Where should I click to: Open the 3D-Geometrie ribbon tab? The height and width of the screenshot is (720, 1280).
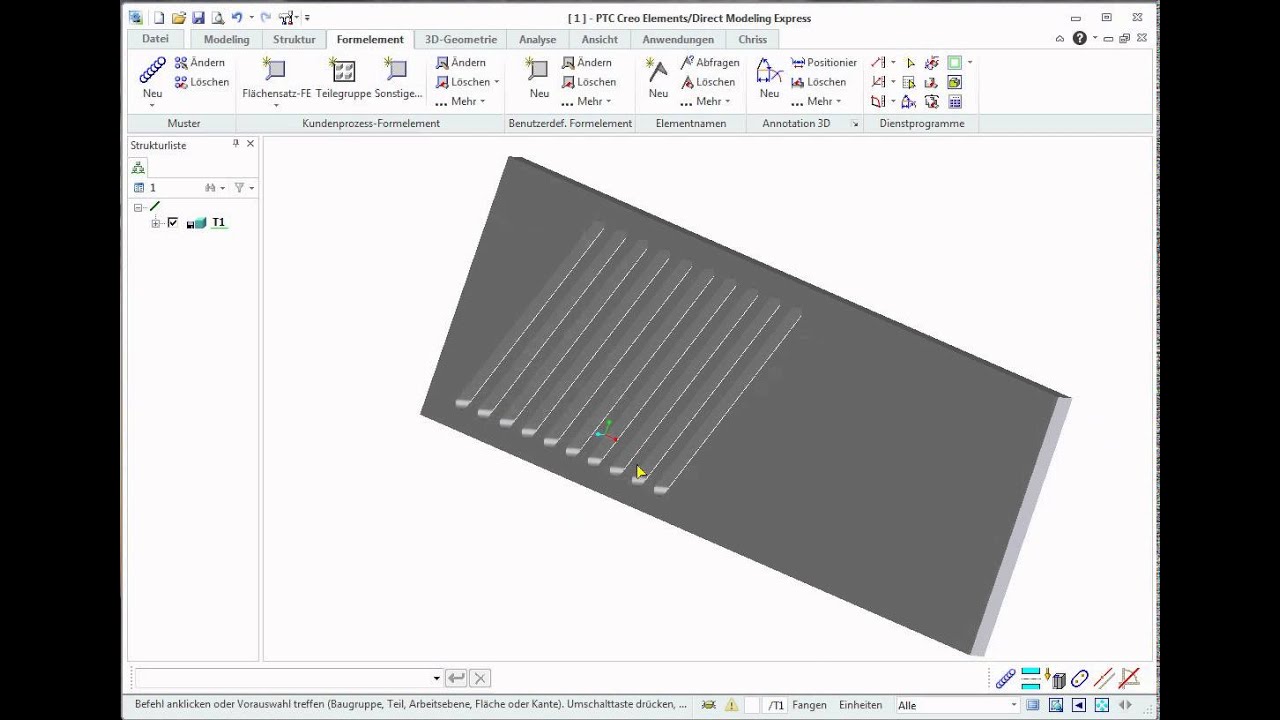tap(460, 39)
